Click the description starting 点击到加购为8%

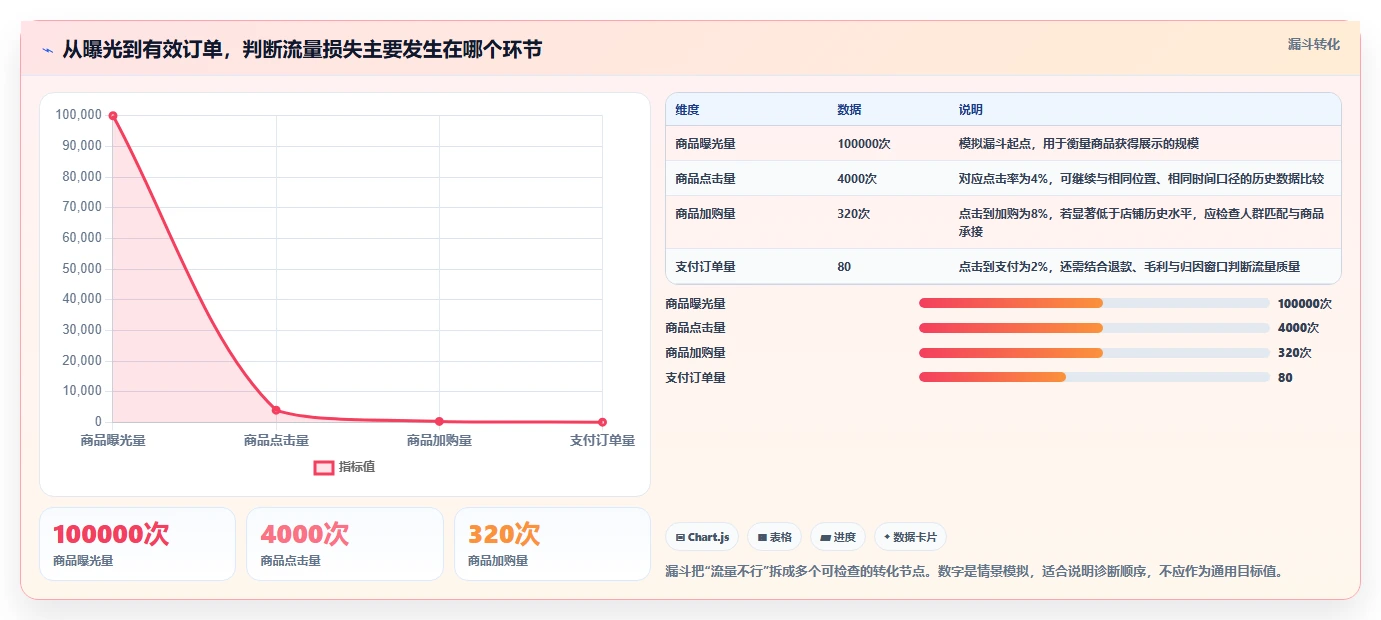pos(1141,223)
